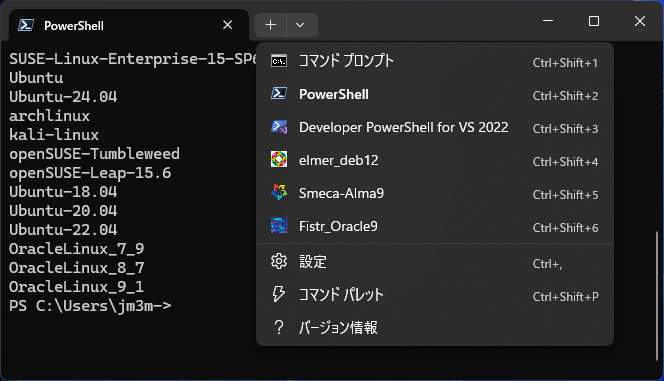The height and width of the screenshot is (381, 664).
Task: Collapse the profile dropdown chevron
Action: point(300,25)
